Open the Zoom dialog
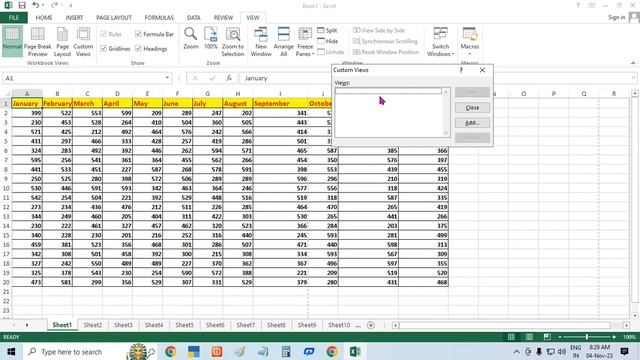640x360 pixels. (x=191, y=39)
